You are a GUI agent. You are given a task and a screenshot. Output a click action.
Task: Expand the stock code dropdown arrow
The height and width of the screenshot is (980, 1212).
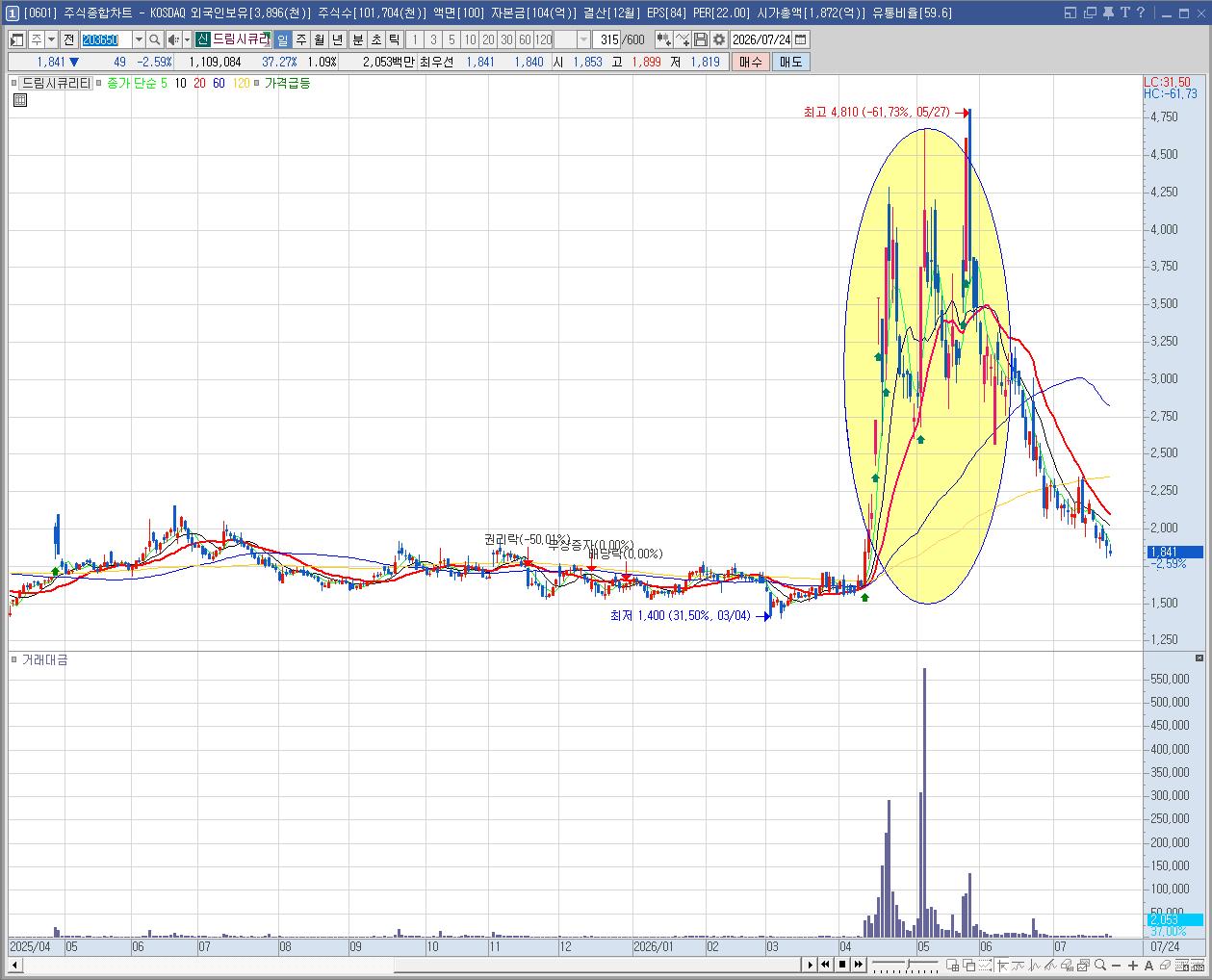click(x=139, y=39)
